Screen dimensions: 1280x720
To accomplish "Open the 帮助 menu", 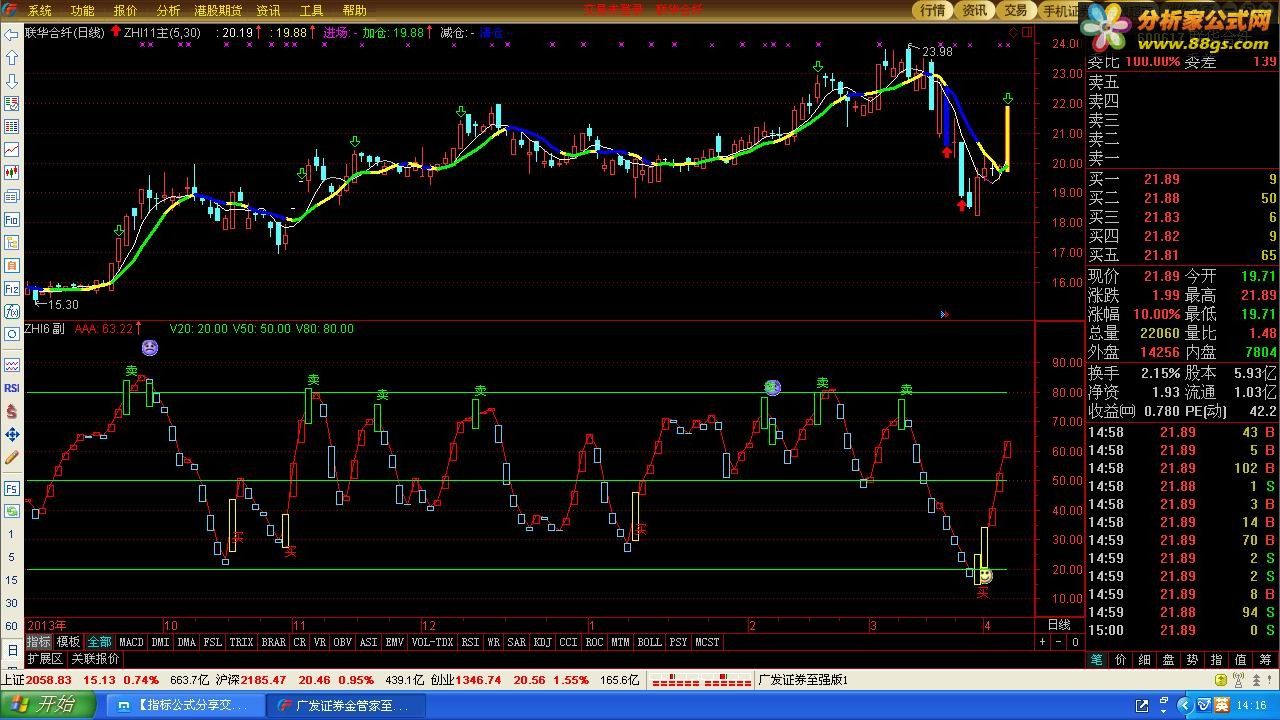I will coord(354,10).
